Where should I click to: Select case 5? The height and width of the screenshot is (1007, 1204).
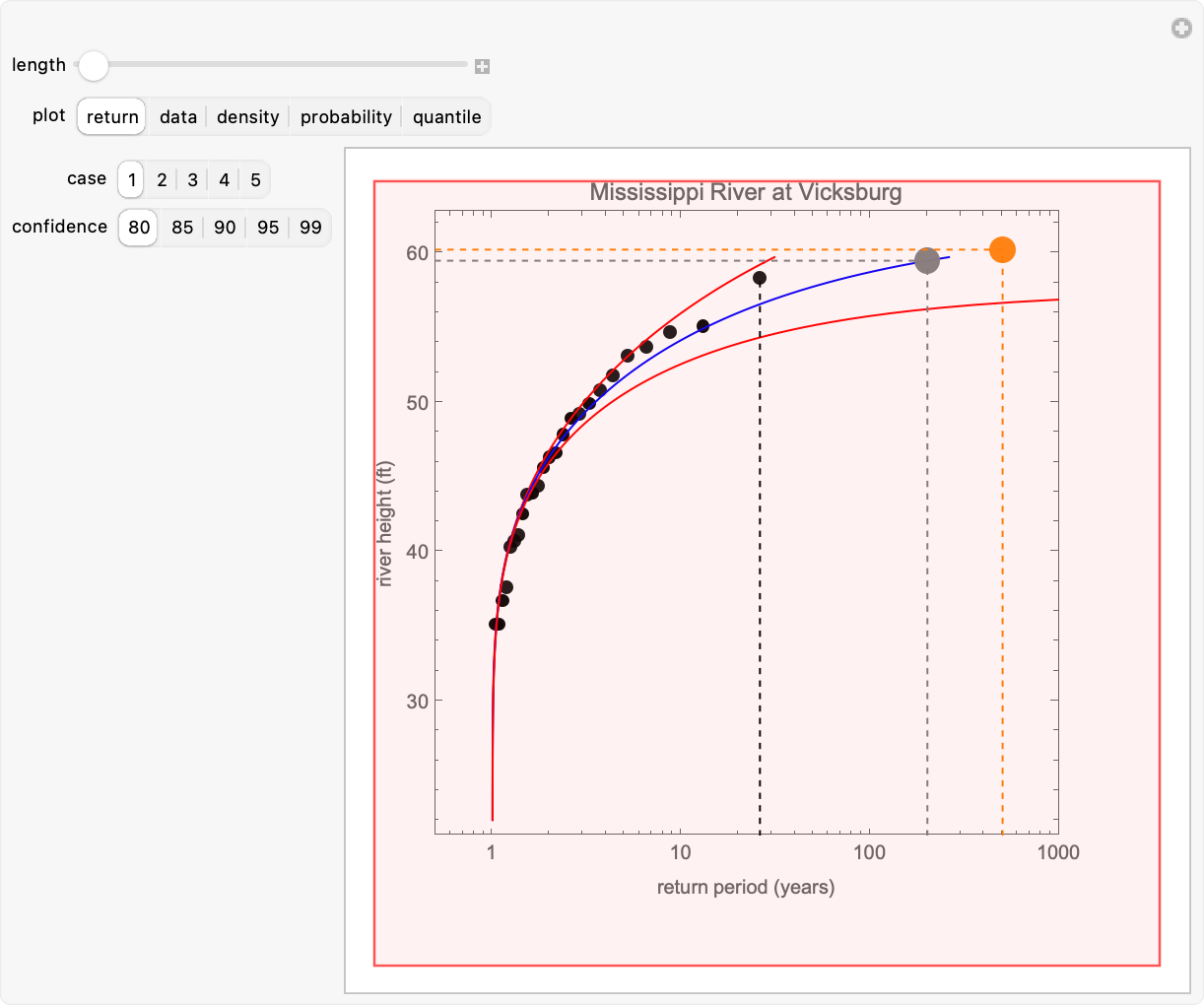click(x=255, y=179)
